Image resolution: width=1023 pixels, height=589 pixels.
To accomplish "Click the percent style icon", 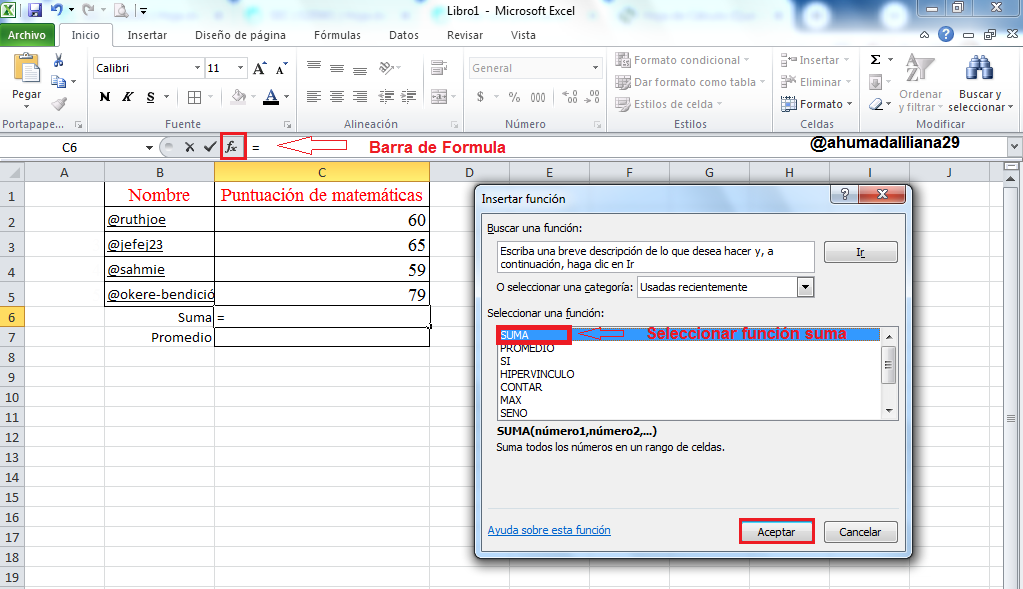I will [x=515, y=97].
